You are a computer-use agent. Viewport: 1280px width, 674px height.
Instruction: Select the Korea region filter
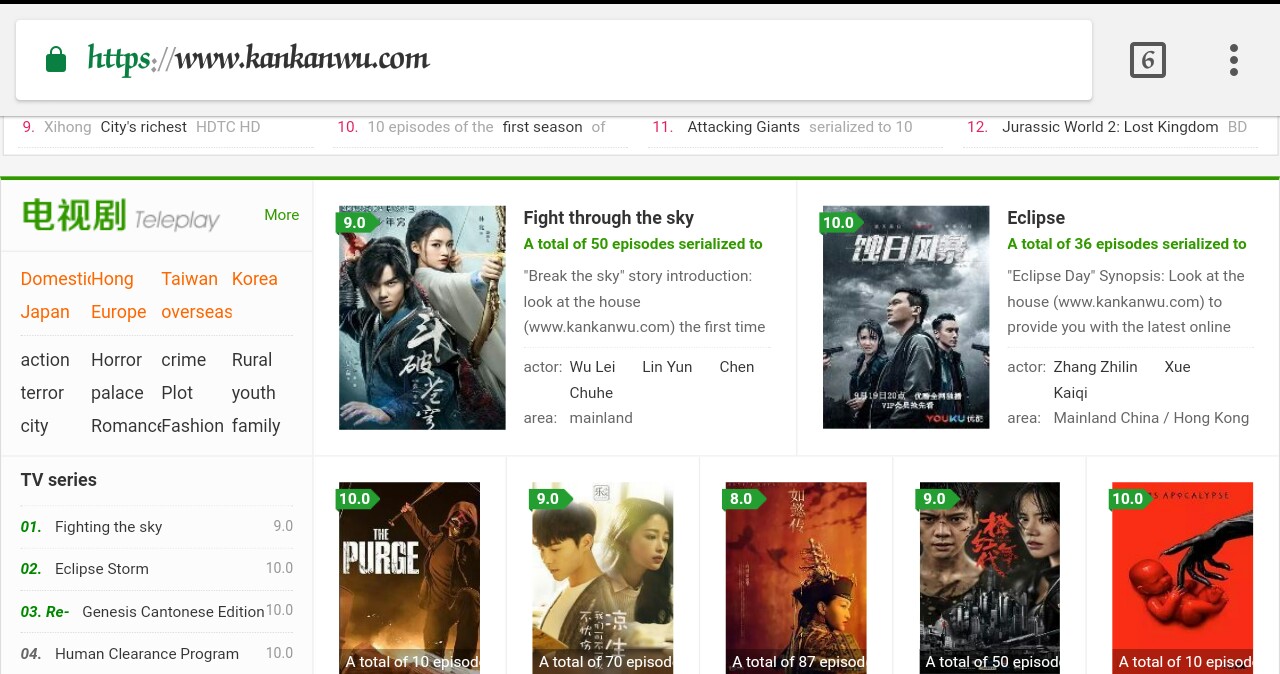[x=254, y=279]
